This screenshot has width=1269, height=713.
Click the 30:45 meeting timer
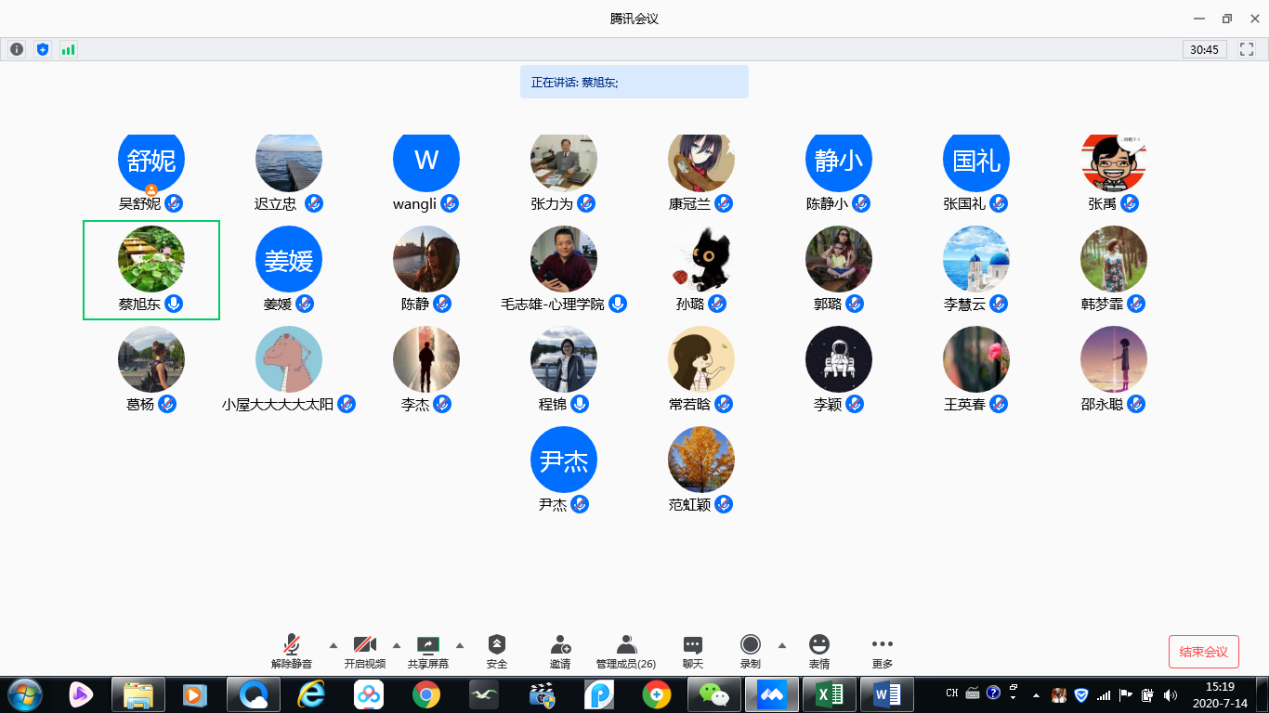1205,49
